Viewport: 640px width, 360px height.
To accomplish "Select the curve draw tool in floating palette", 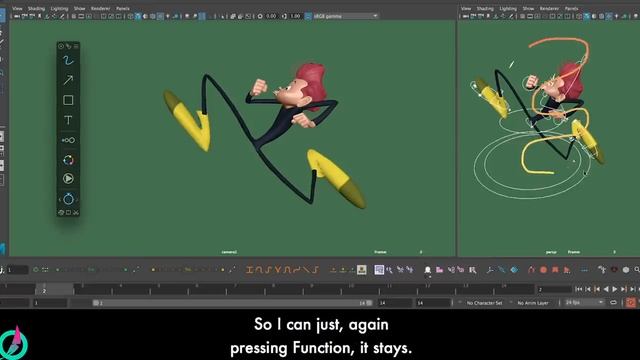I will click(68, 61).
